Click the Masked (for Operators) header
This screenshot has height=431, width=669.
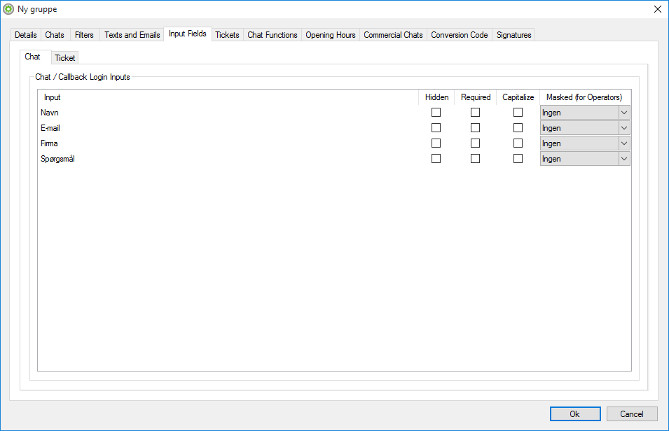coord(584,97)
